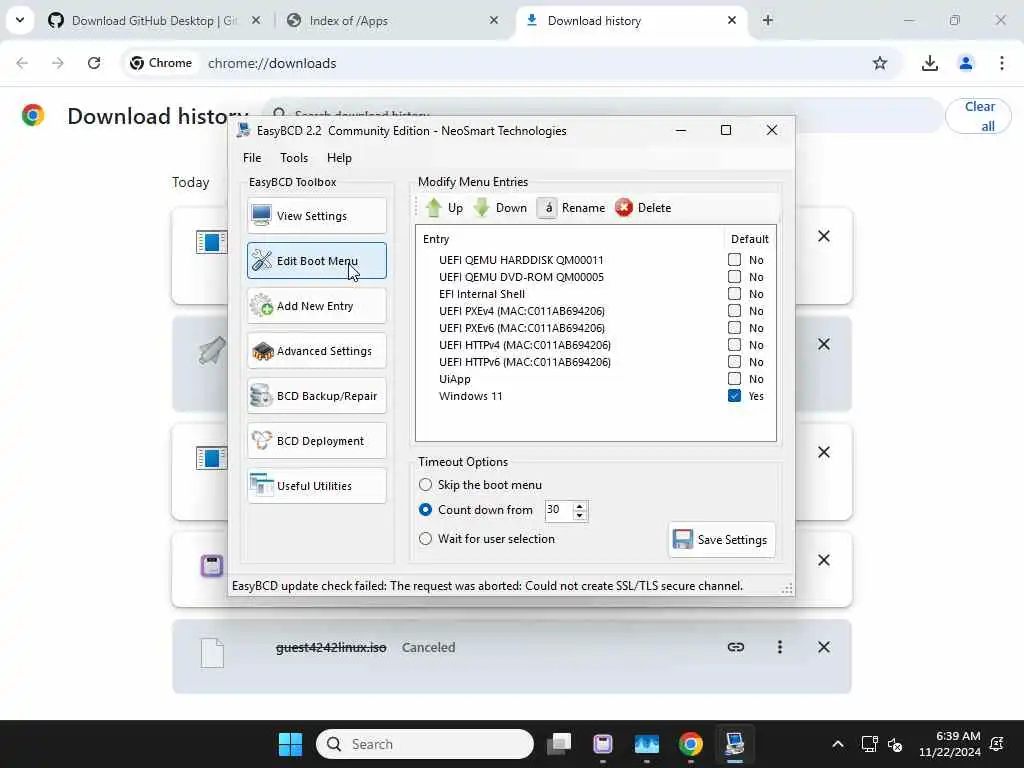Check default box for UEFI QEMU DVD-ROM
The height and width of the screenshot is (768, 1024).
click(x=735, y=277)
